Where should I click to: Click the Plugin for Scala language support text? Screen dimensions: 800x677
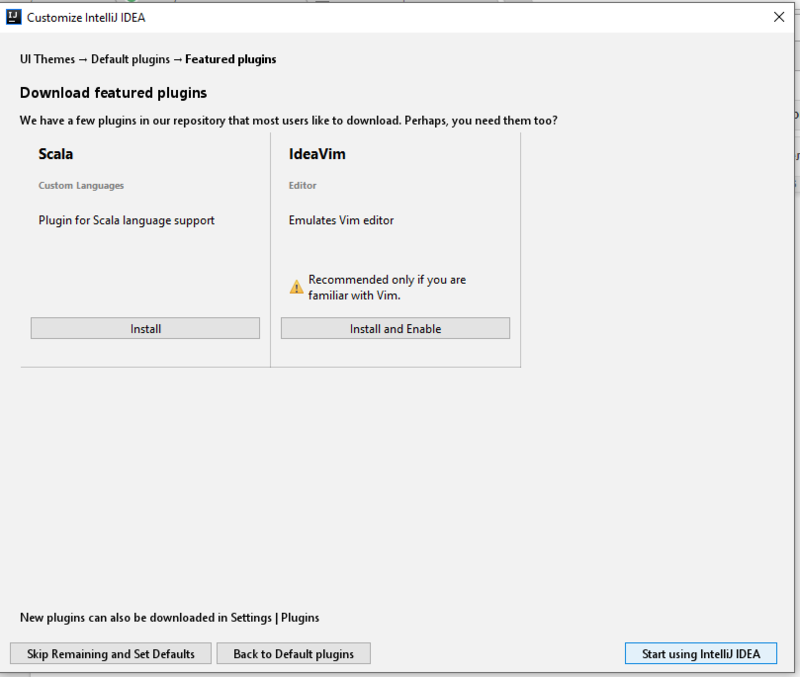pos(127,220)
